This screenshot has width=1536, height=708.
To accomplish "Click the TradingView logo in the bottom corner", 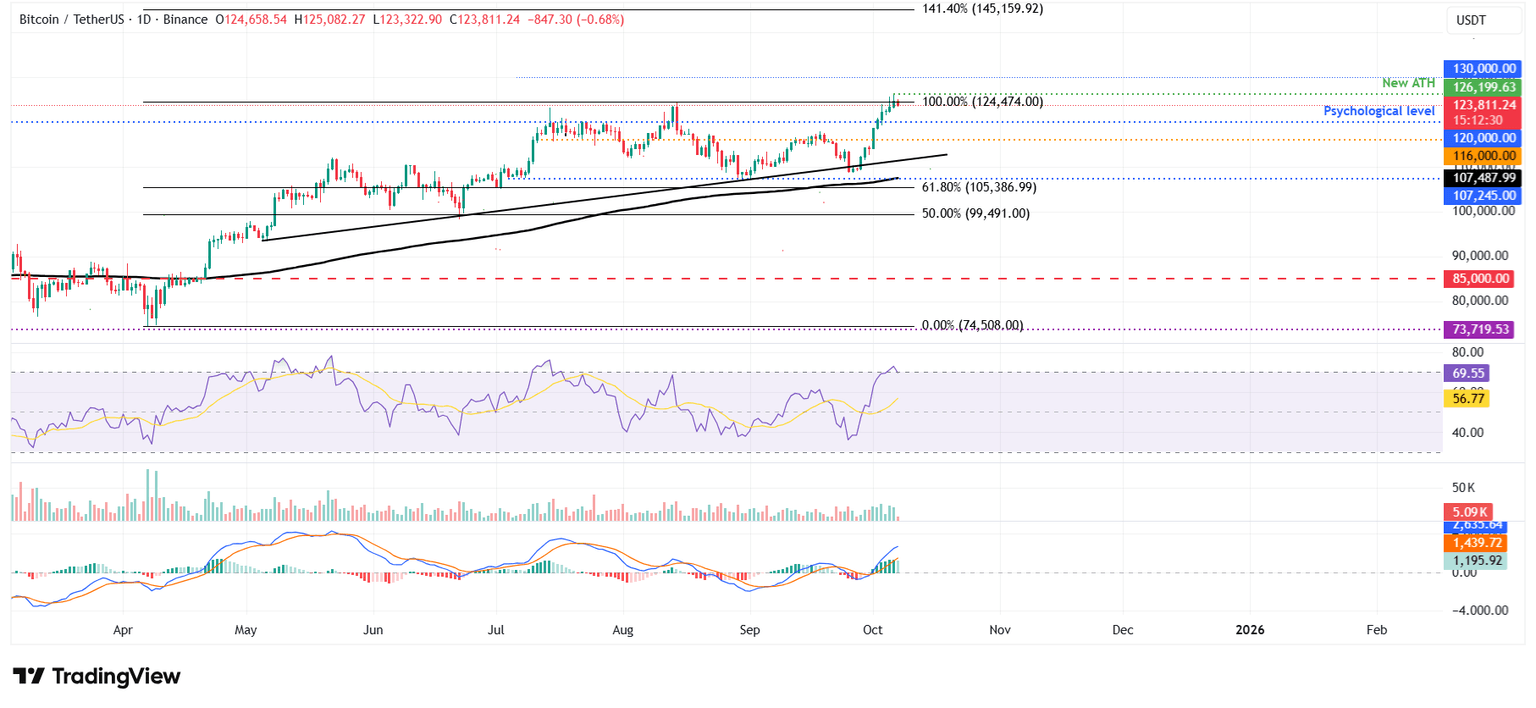I will [x=95, y=676].
